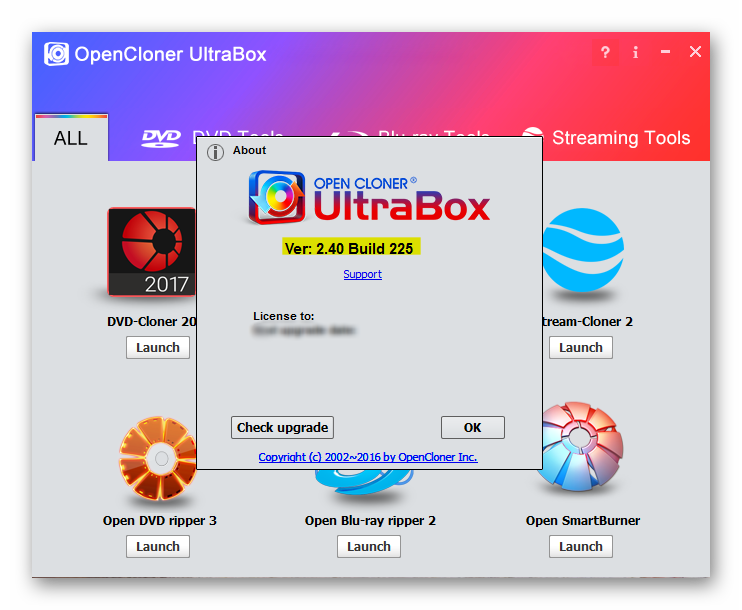Click the 'About' dialog title text
This screenshot has width=742, height=610.
tap(249, 150)
